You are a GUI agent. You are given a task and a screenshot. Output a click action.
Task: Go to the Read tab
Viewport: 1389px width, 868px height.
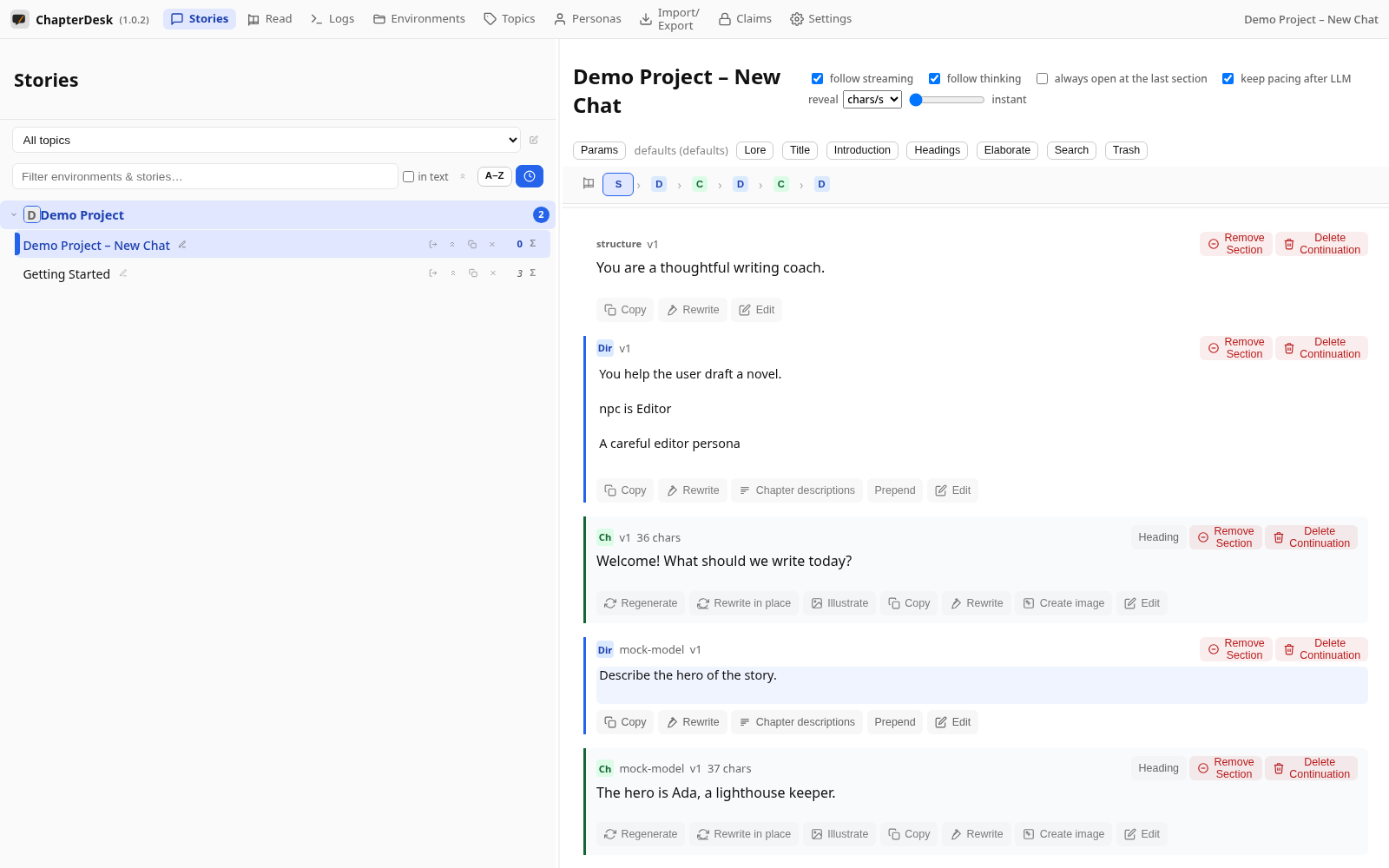(270, 19)
